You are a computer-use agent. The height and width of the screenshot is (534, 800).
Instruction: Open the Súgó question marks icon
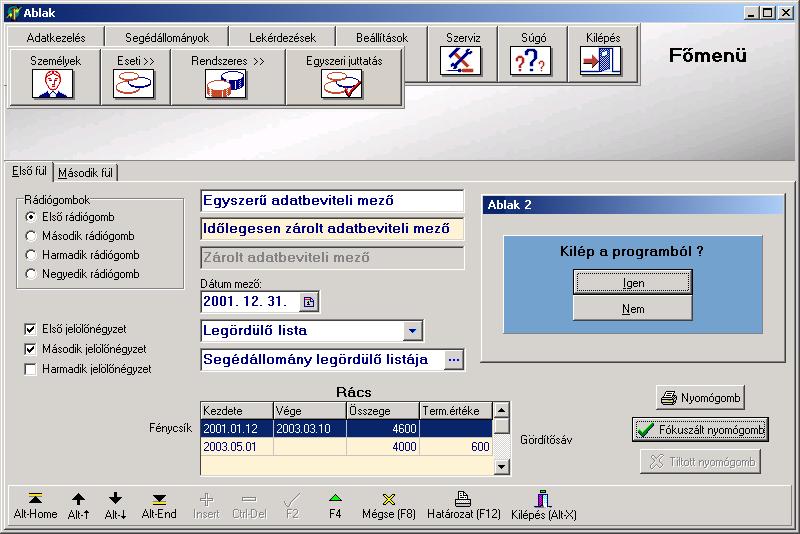[531, 60]
